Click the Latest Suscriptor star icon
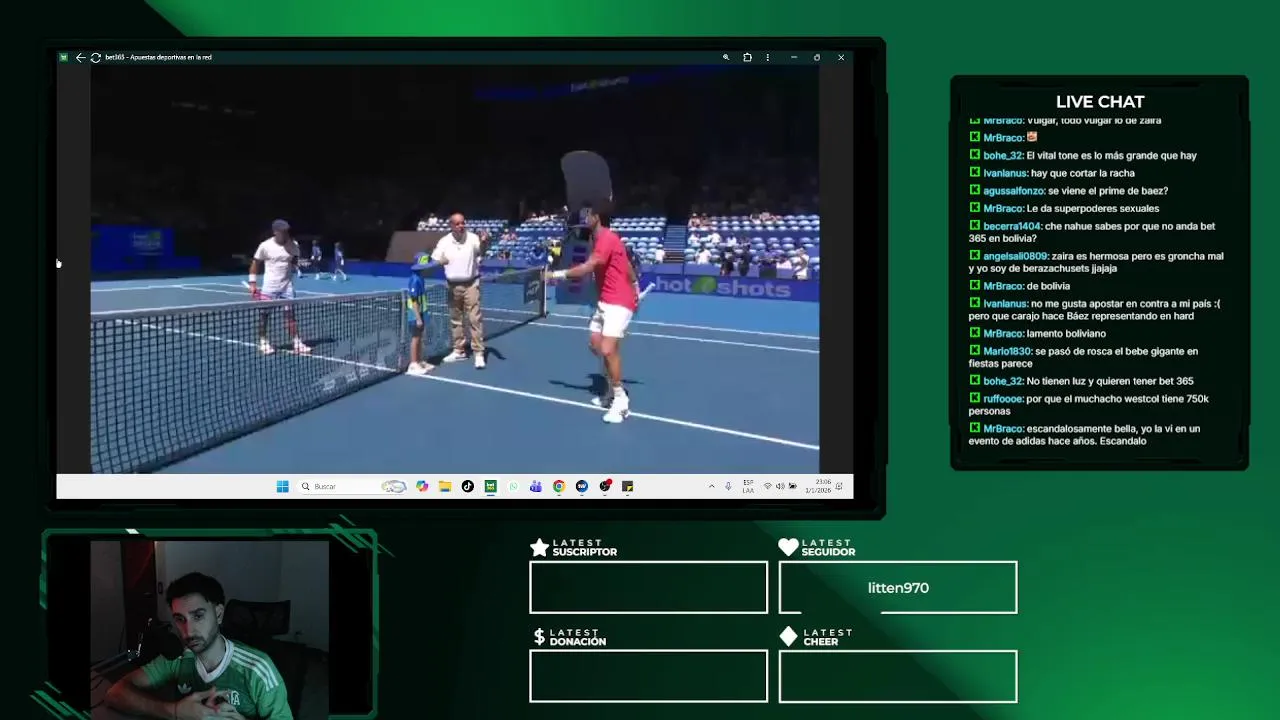Viewport: 1280px width, 720px height. point(539,547)
